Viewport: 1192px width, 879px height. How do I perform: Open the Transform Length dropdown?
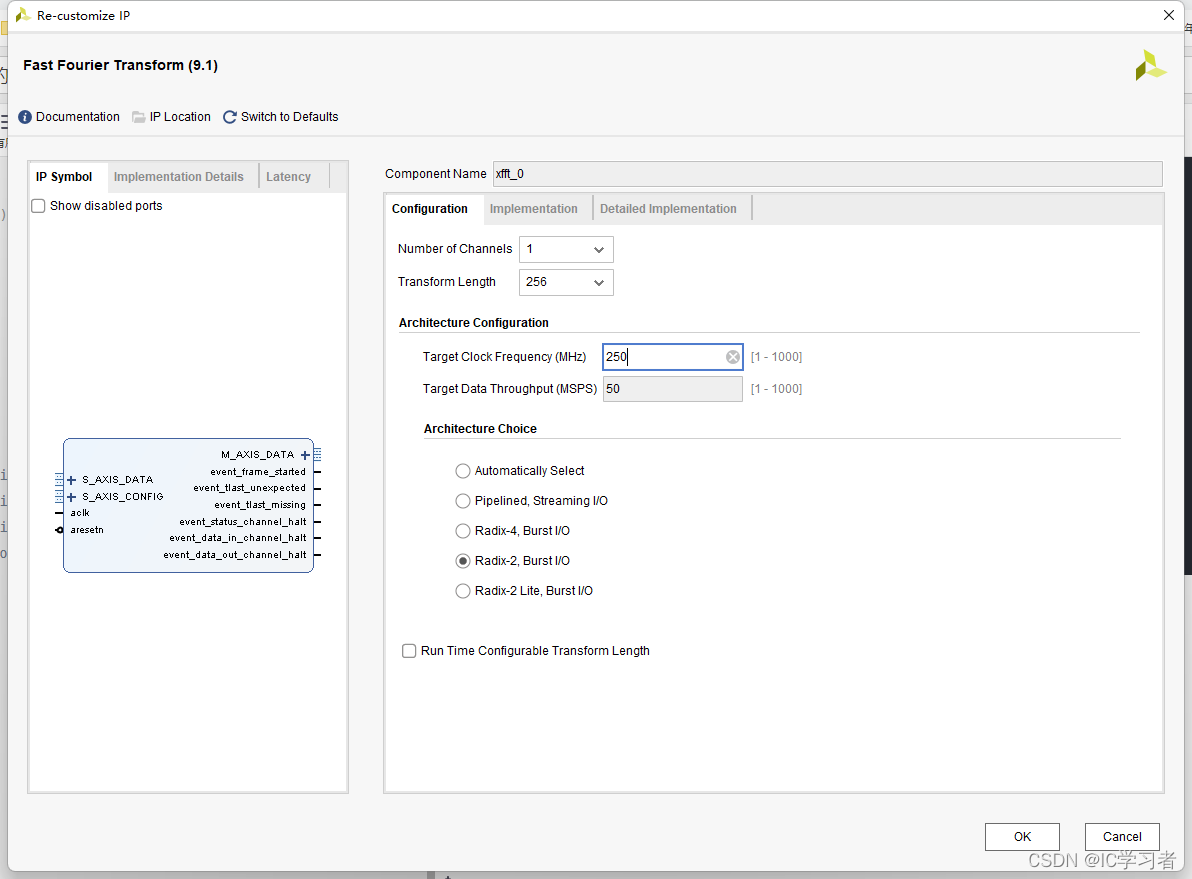[x=566, y=282]
